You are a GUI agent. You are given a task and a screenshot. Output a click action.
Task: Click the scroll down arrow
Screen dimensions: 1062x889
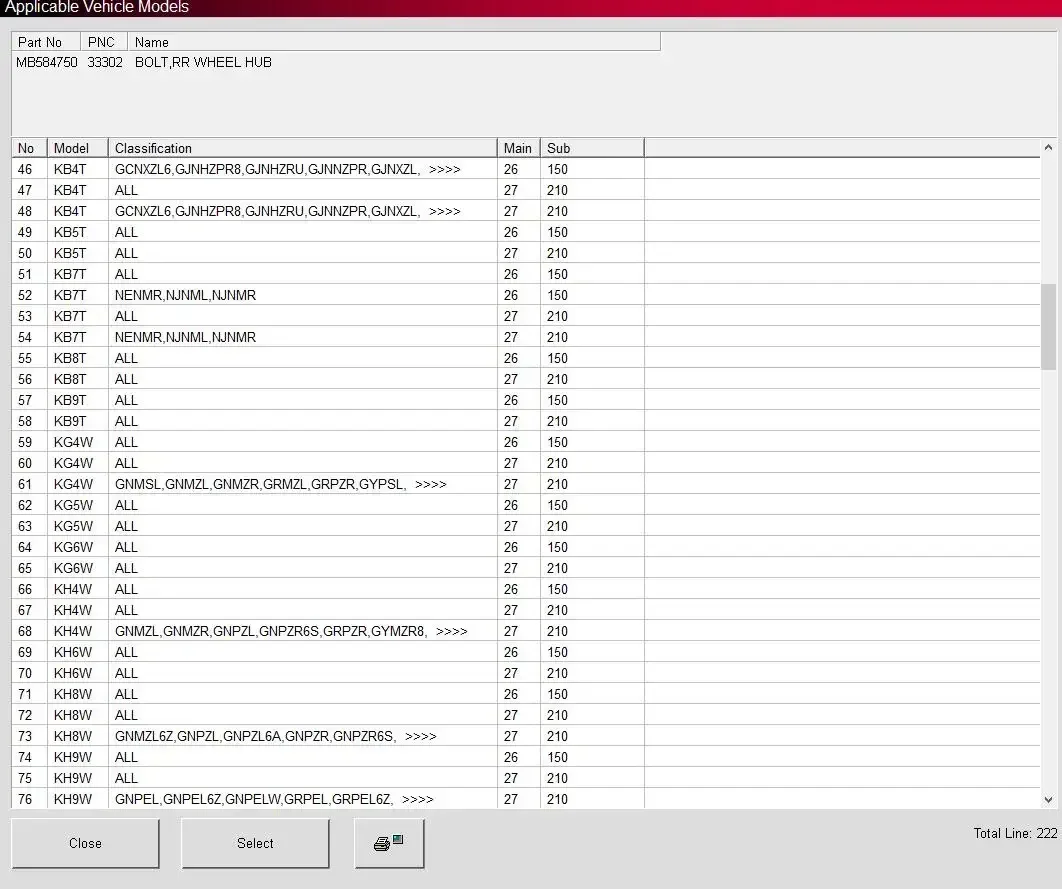click(x=1048, y=800)
